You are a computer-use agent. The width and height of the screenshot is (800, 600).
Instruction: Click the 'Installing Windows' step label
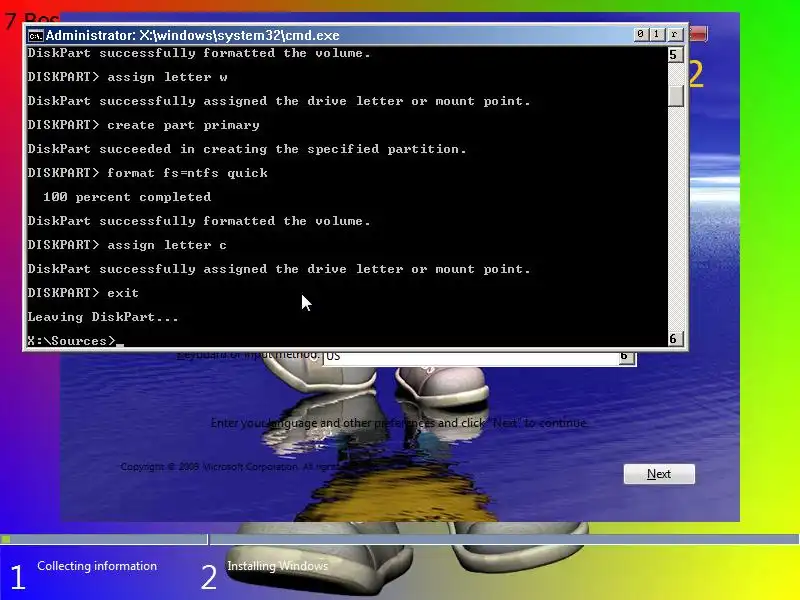click(x=278, y=566)
